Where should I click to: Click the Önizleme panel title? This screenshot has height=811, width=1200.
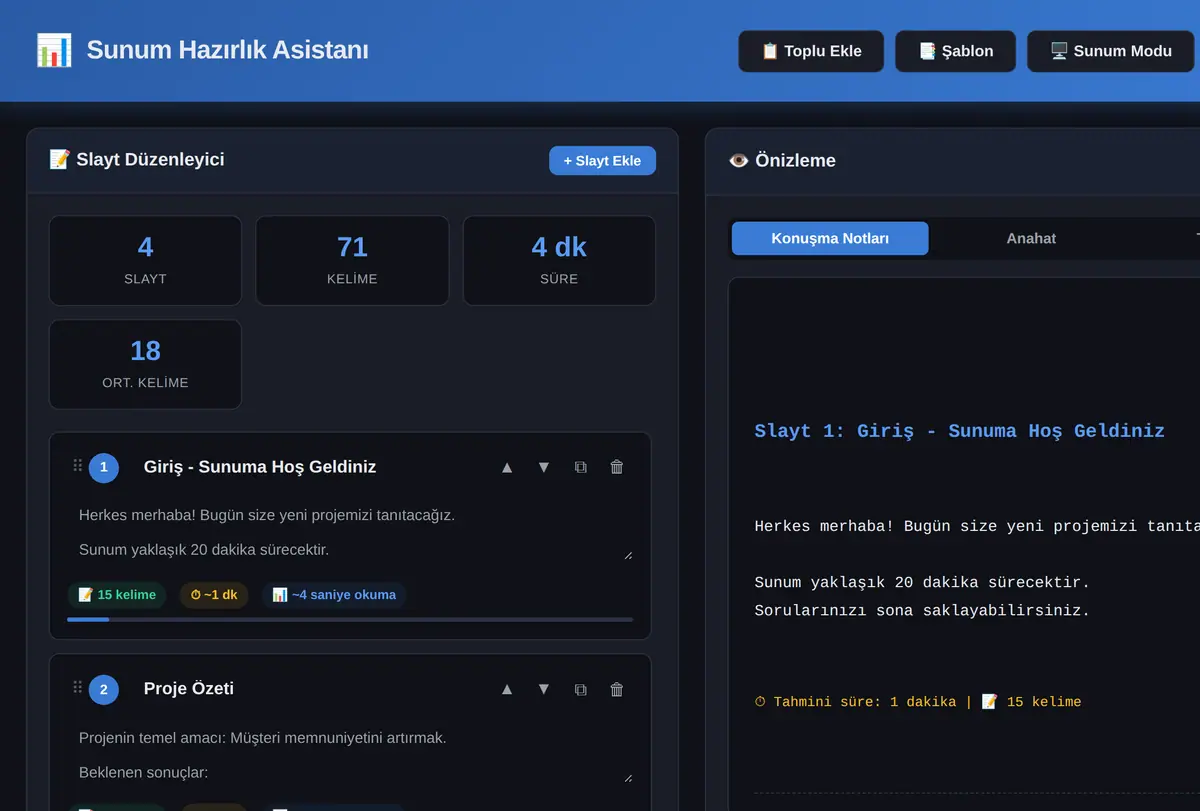point(782,161)
